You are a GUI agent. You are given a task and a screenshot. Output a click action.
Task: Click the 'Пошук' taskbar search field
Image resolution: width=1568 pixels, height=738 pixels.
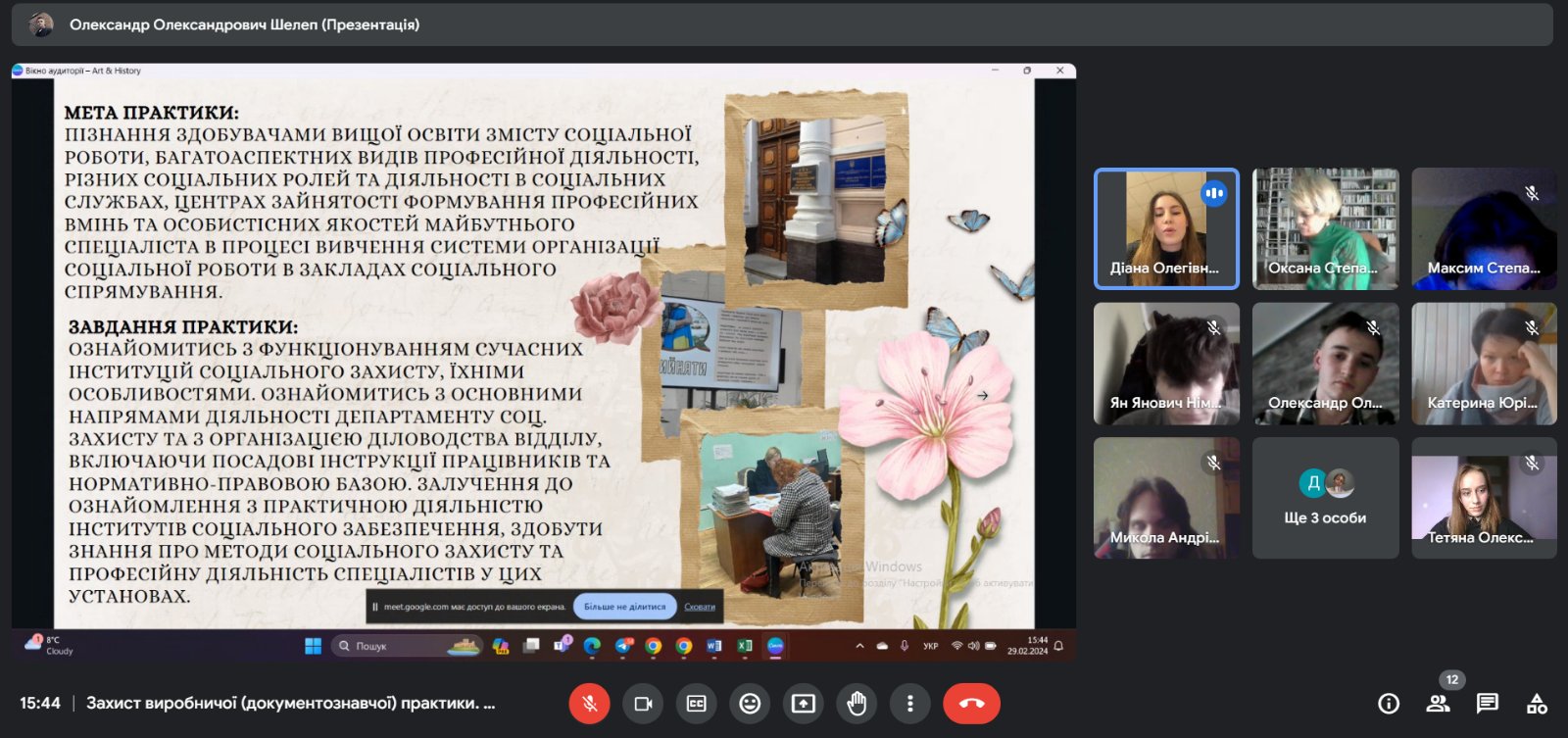[407, 646]
